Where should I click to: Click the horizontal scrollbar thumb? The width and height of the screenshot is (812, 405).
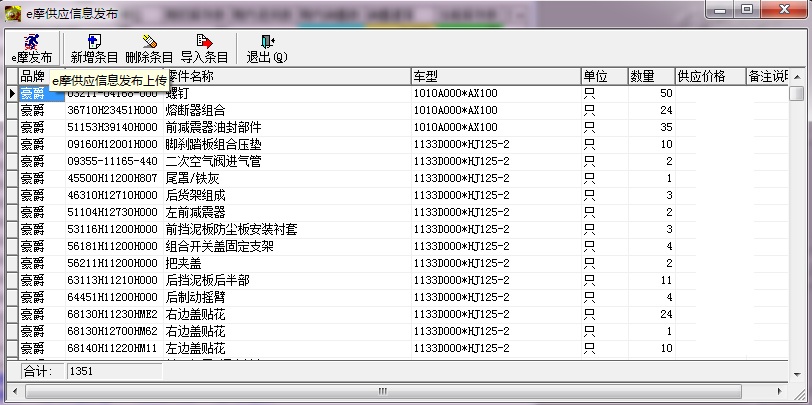(383, 391)
